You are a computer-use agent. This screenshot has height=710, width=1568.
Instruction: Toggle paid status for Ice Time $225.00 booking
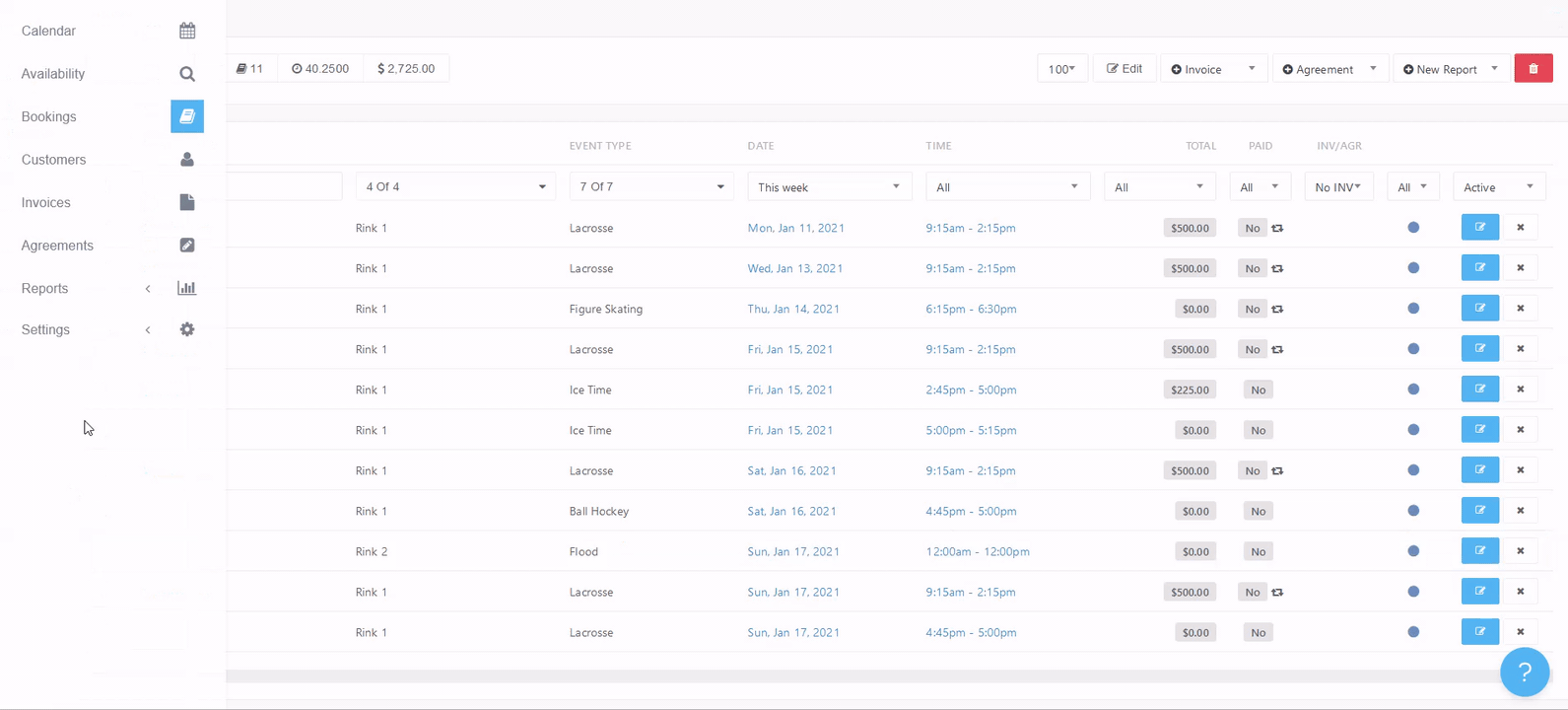(x=1258, y=390)
